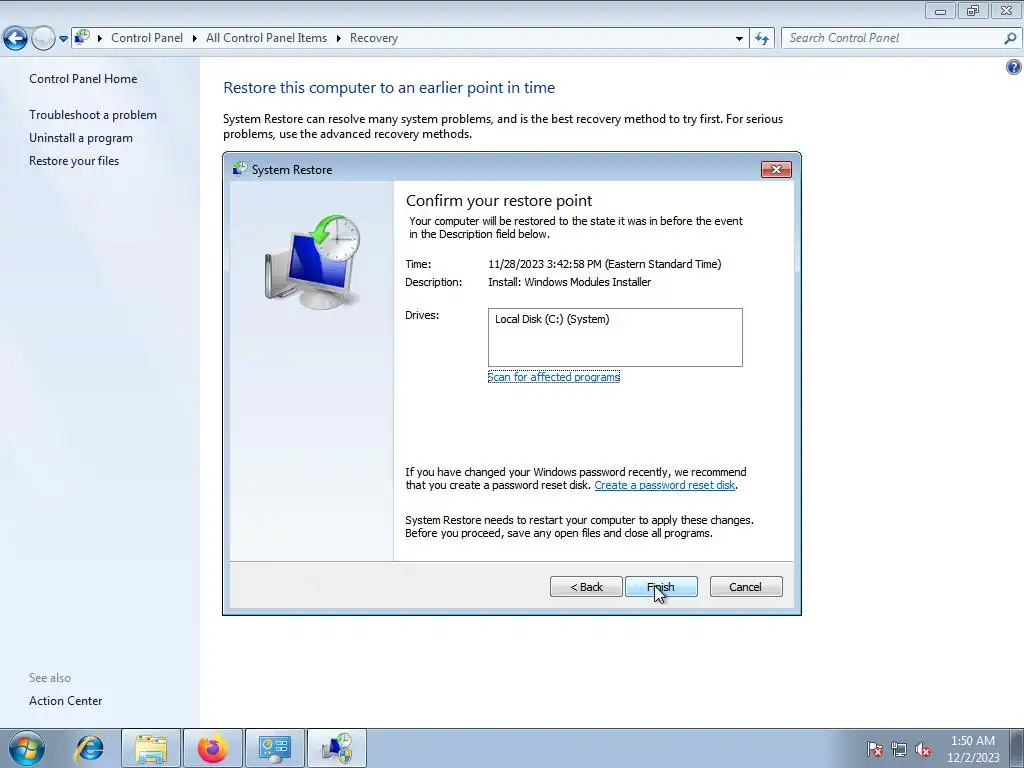This screenshot has width=1024, height=768.
Task: Open Action Center flag tray icon
Action: coord(875,749)
